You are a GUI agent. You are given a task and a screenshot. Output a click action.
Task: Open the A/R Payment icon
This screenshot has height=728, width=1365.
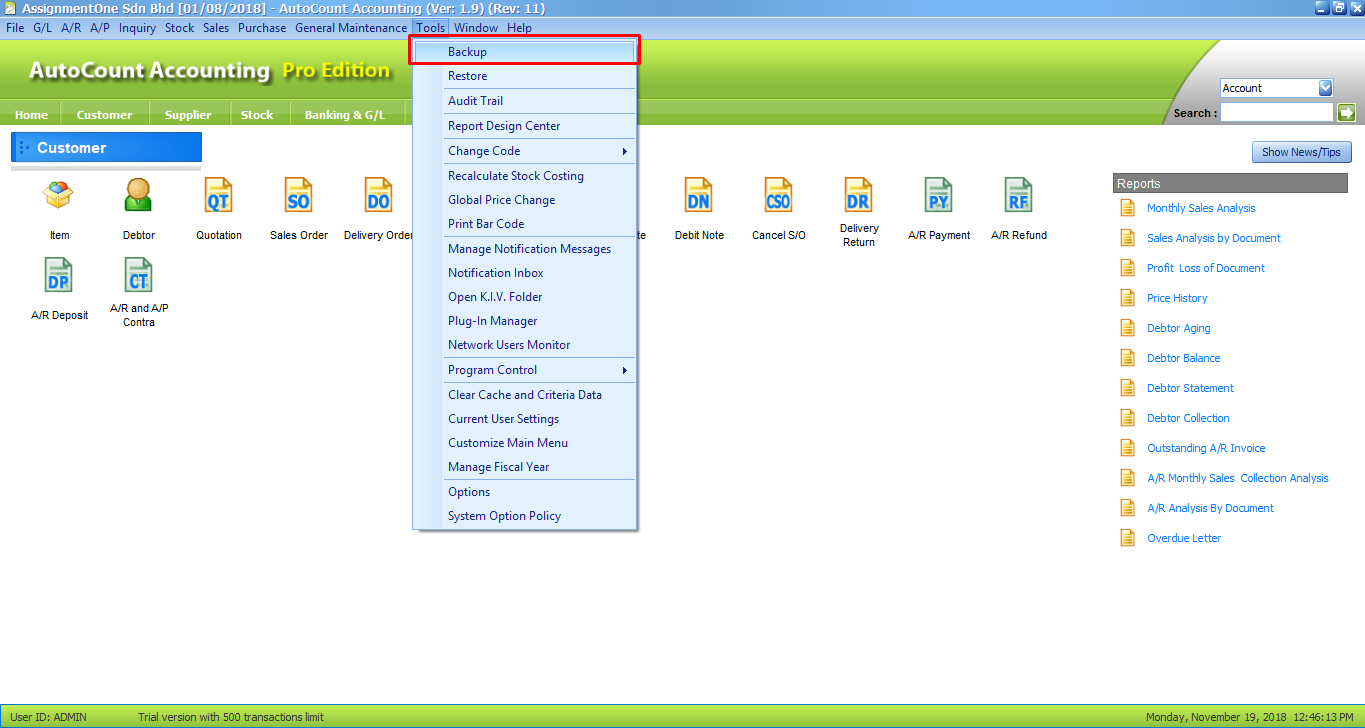pyautogui.click(x=939, y=195)
